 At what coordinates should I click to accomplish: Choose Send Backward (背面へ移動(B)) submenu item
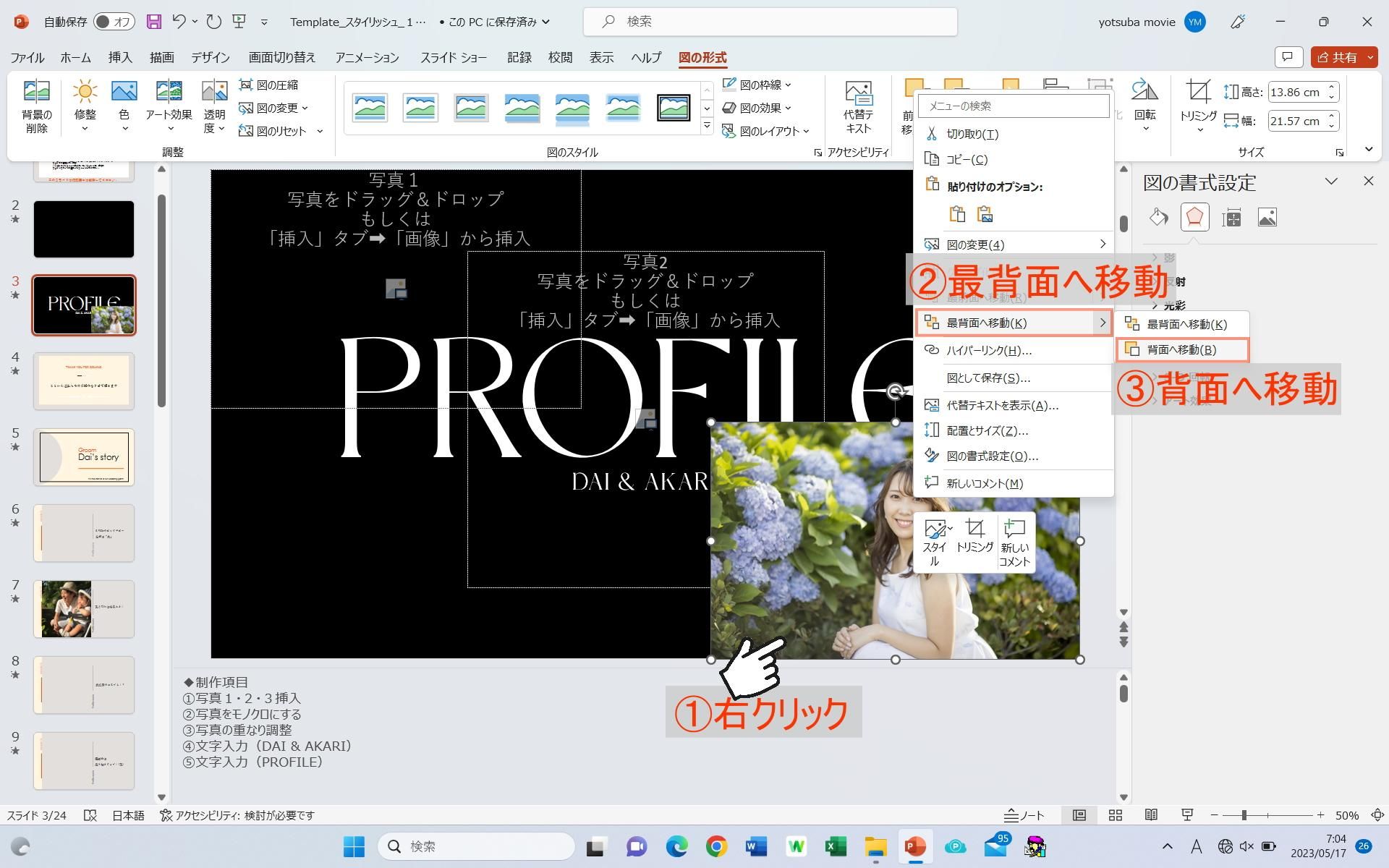1182,349
